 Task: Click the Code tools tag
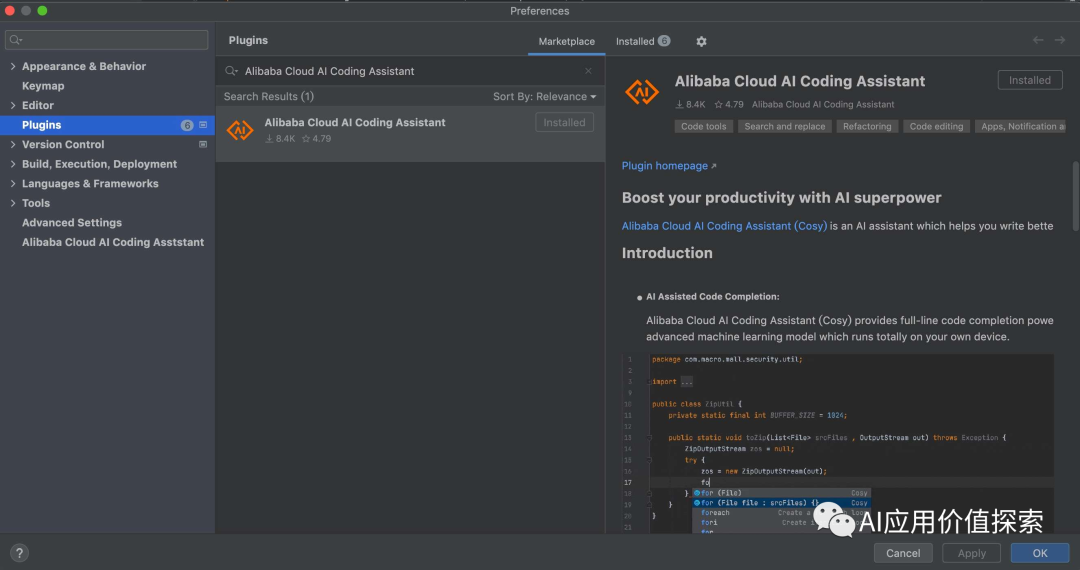703,127
